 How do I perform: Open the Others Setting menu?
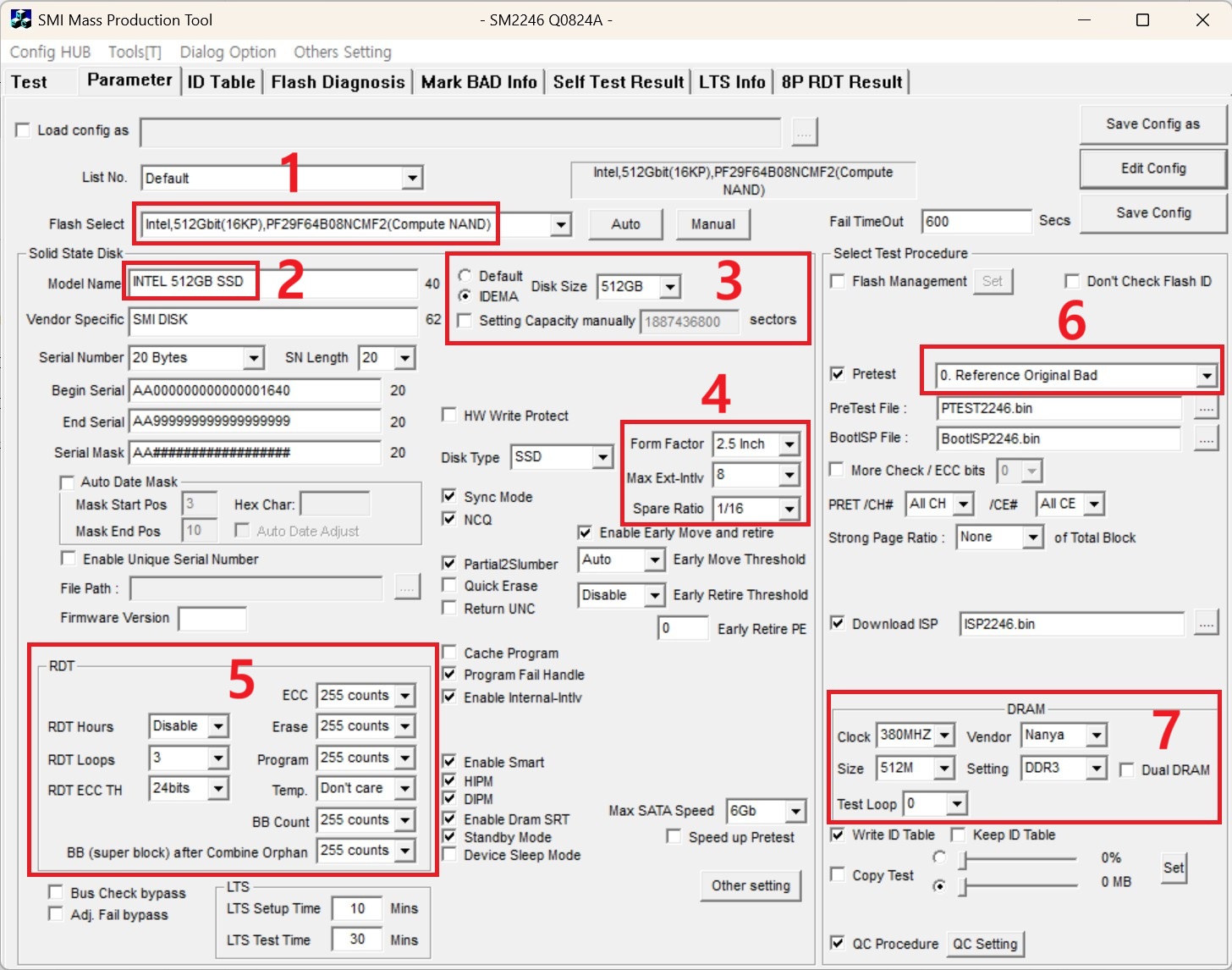click(343, 52)
